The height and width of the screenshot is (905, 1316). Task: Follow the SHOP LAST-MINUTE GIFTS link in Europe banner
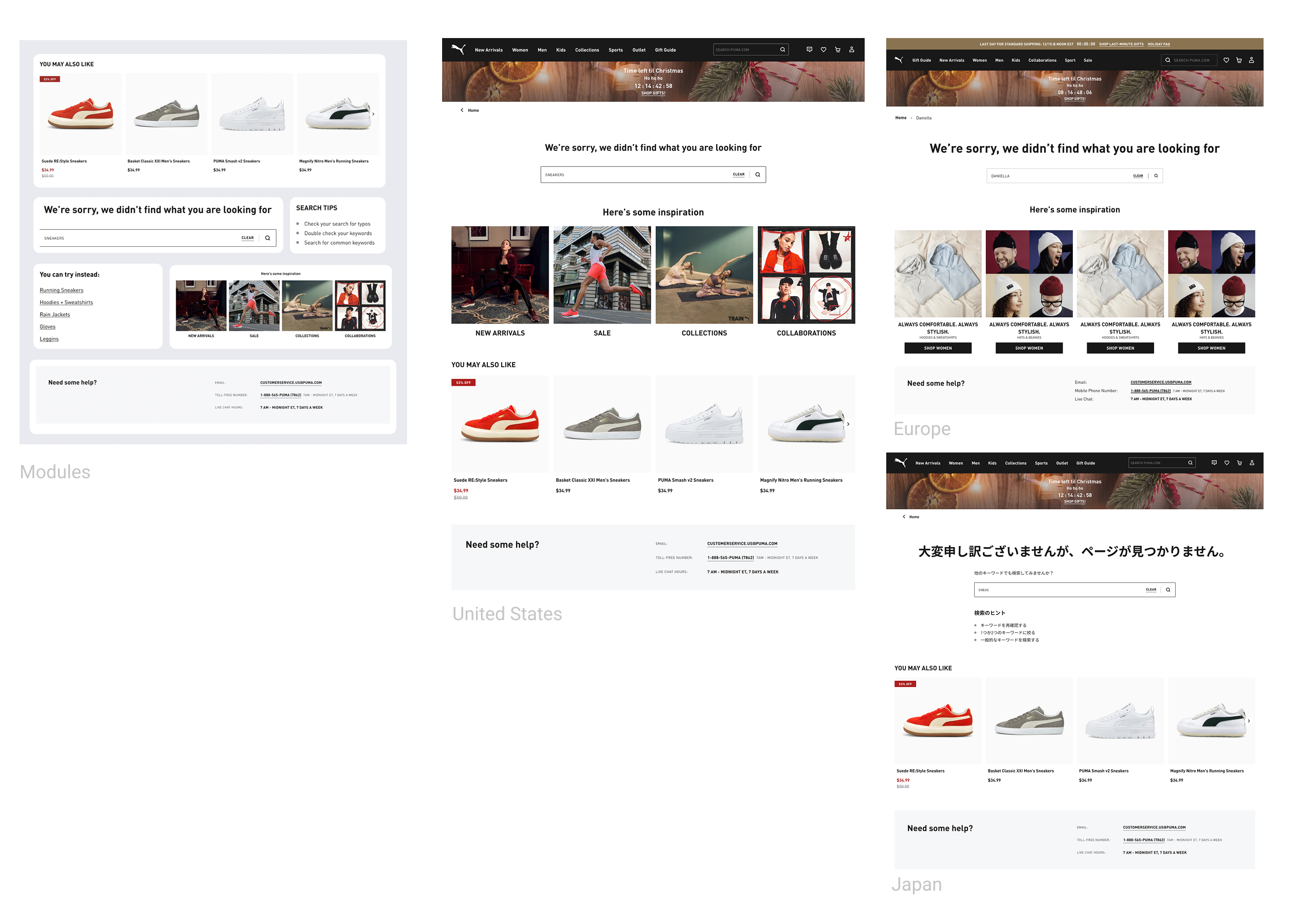1121,44
